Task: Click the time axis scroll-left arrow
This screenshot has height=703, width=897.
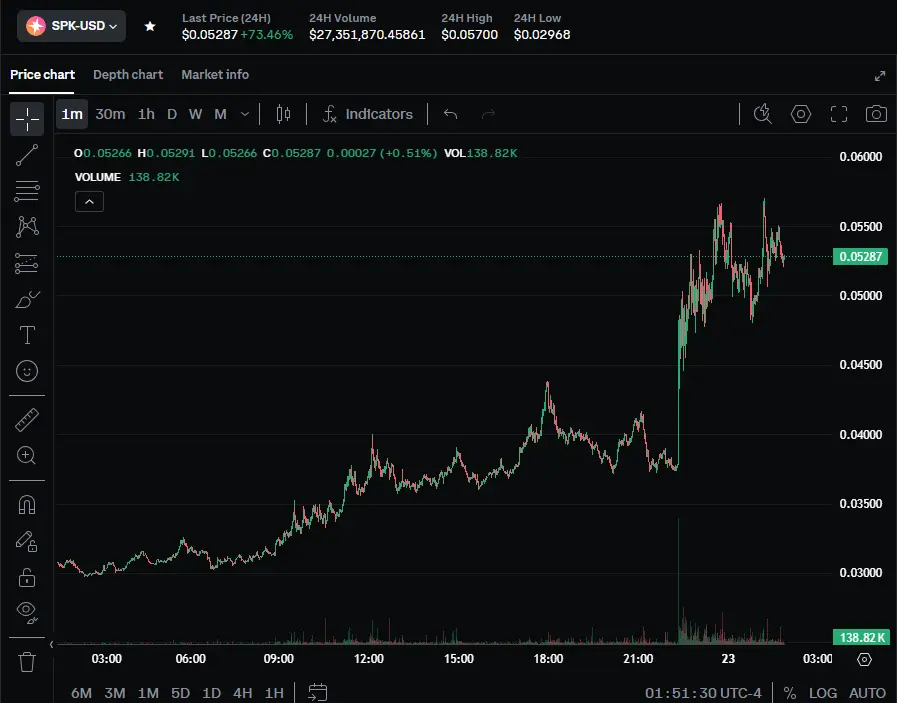Action: [x=51, y=645]
